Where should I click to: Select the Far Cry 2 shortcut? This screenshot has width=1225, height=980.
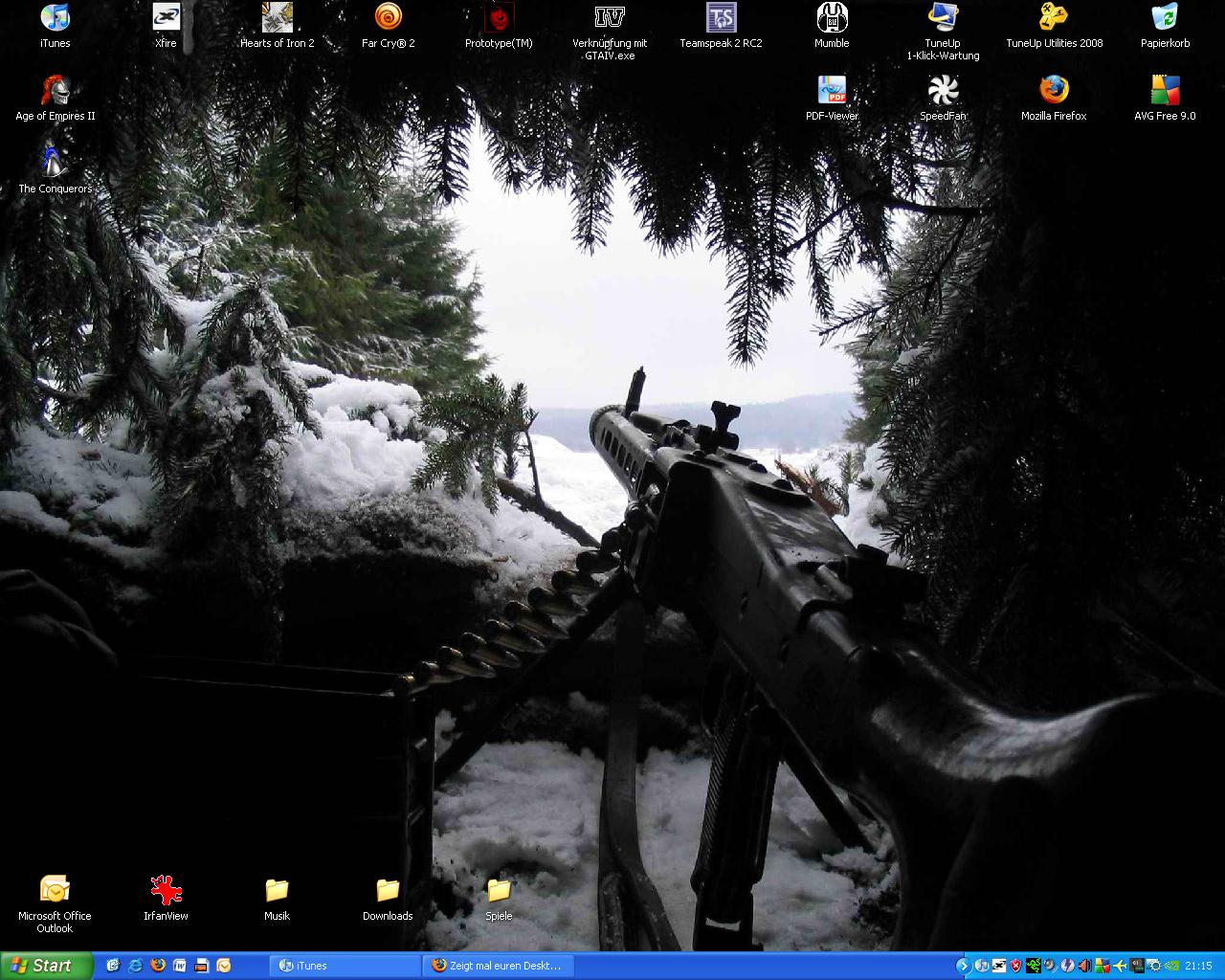[x=388, y=26]
